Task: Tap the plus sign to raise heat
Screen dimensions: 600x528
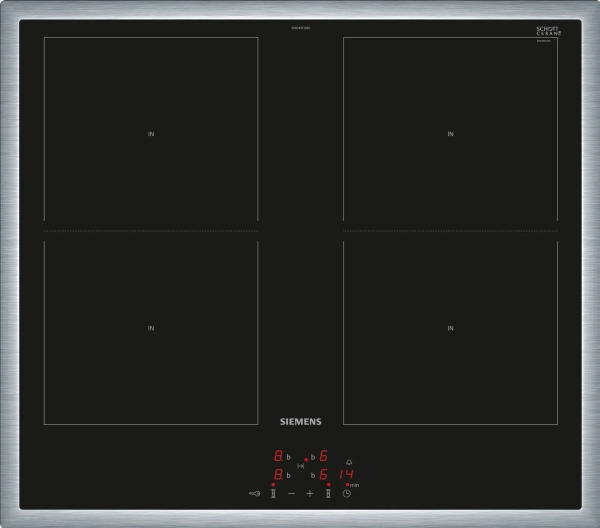Action: click(x=310, y=494)
